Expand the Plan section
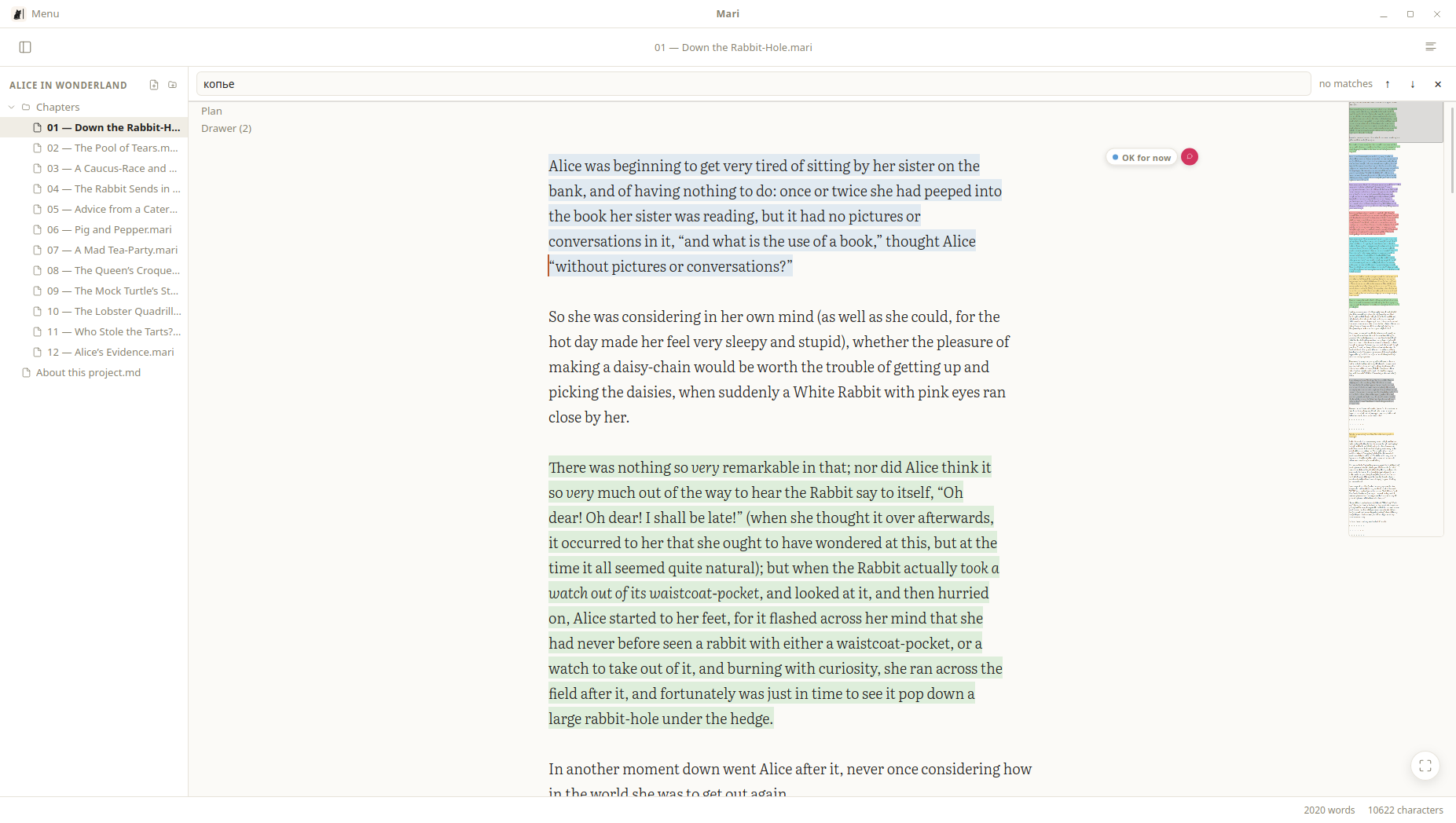 pyautogui.click(x=211, y=111)
